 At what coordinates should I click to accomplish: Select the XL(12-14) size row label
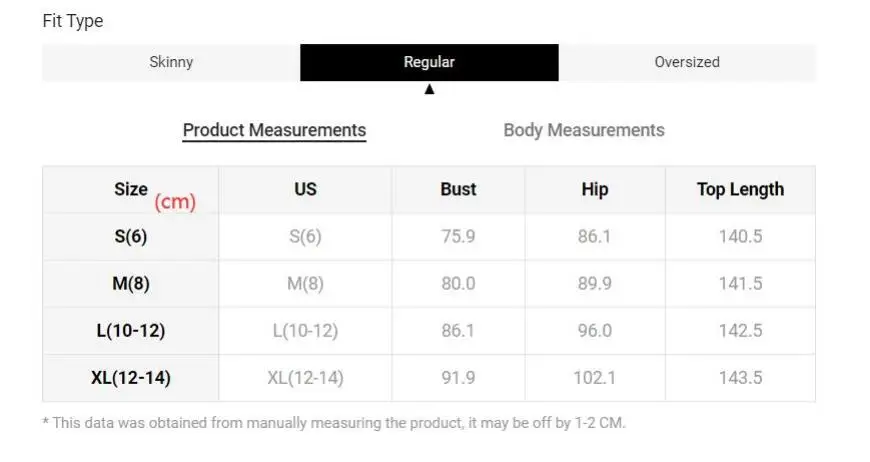(x=131, y=378)
